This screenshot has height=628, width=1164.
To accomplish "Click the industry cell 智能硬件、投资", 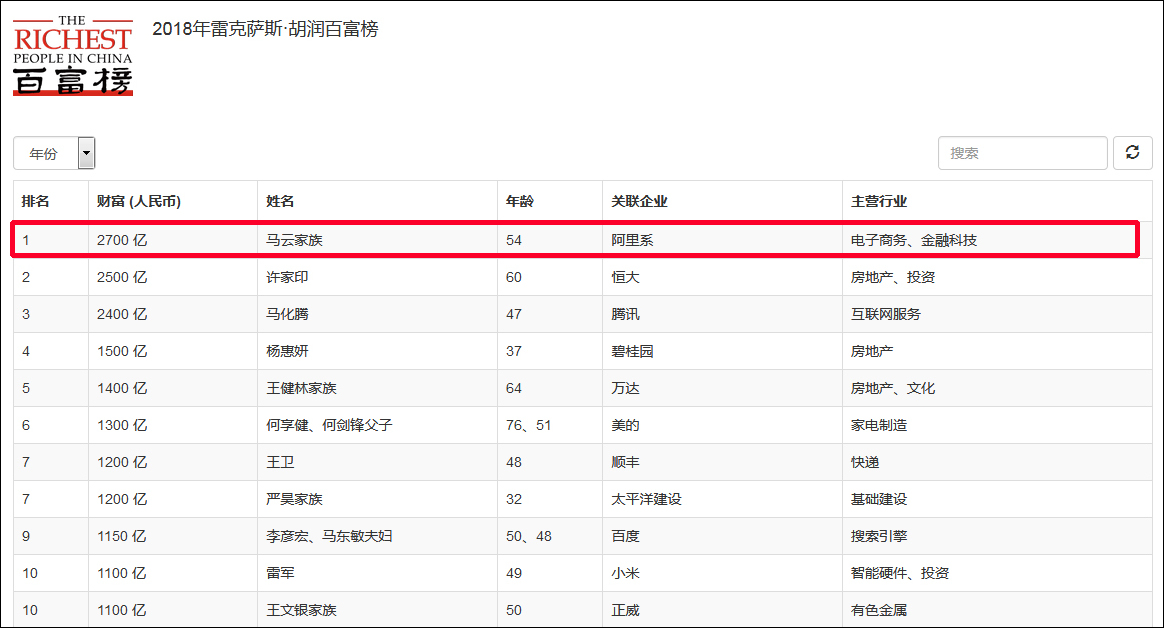I will tap(900, 573).
